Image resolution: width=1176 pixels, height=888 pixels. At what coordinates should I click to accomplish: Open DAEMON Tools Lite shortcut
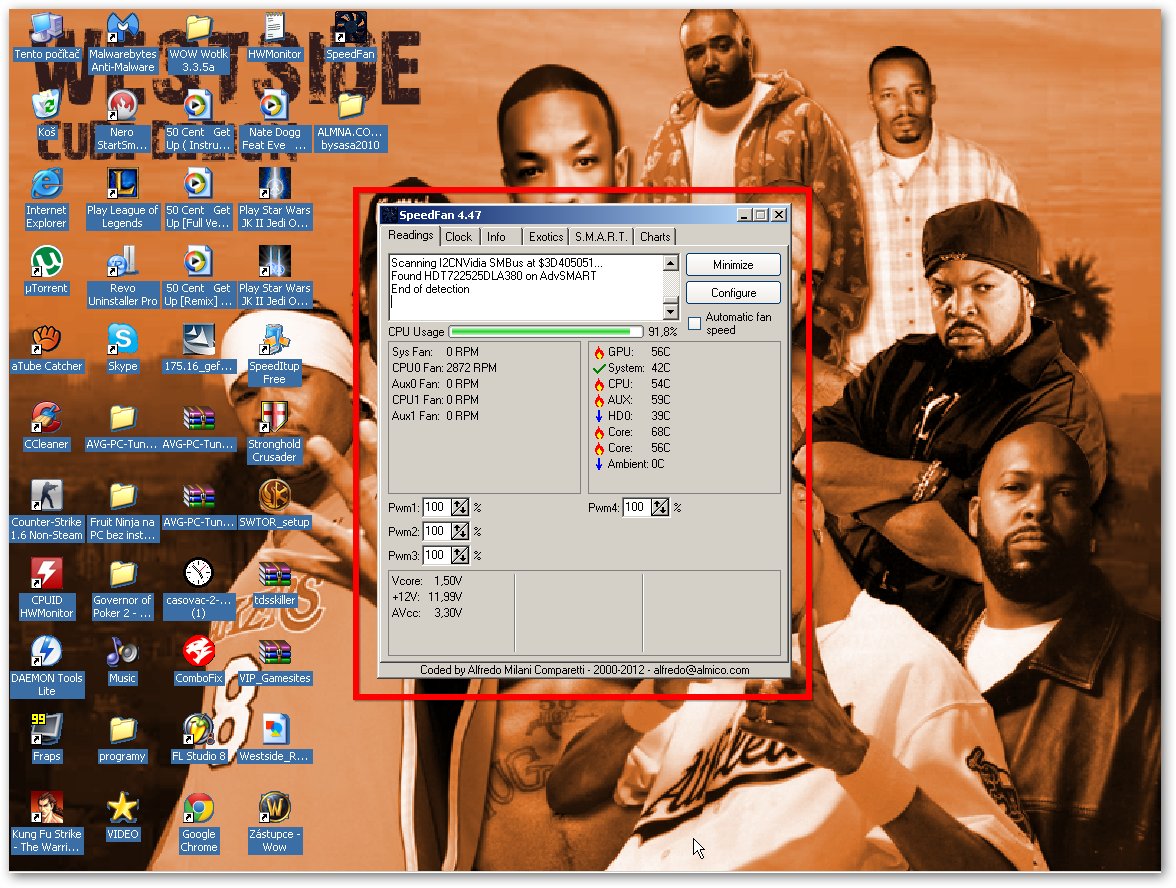click(46, 667)
